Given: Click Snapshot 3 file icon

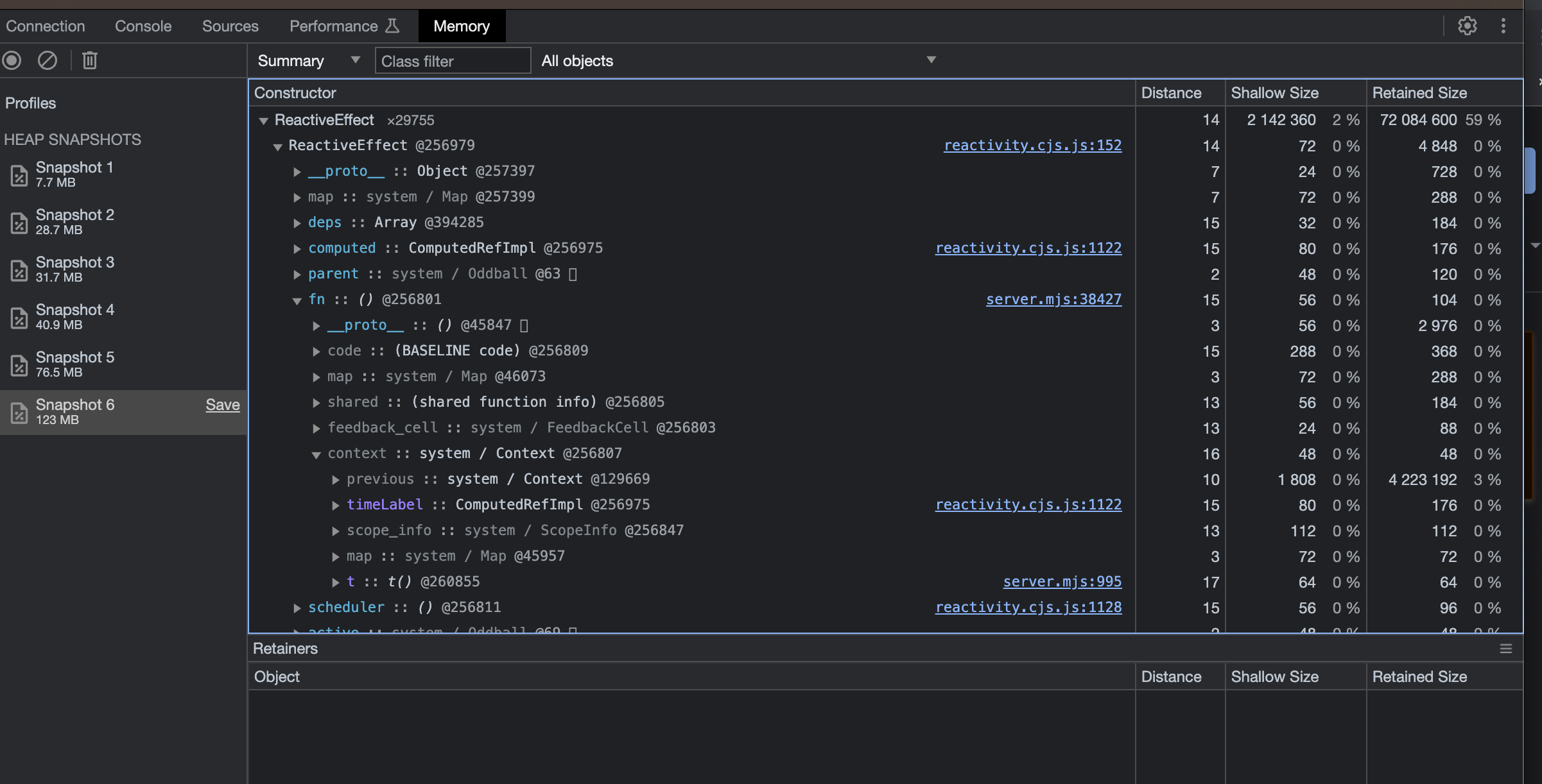Looking at the screenshot, I should tap(19, 269).
